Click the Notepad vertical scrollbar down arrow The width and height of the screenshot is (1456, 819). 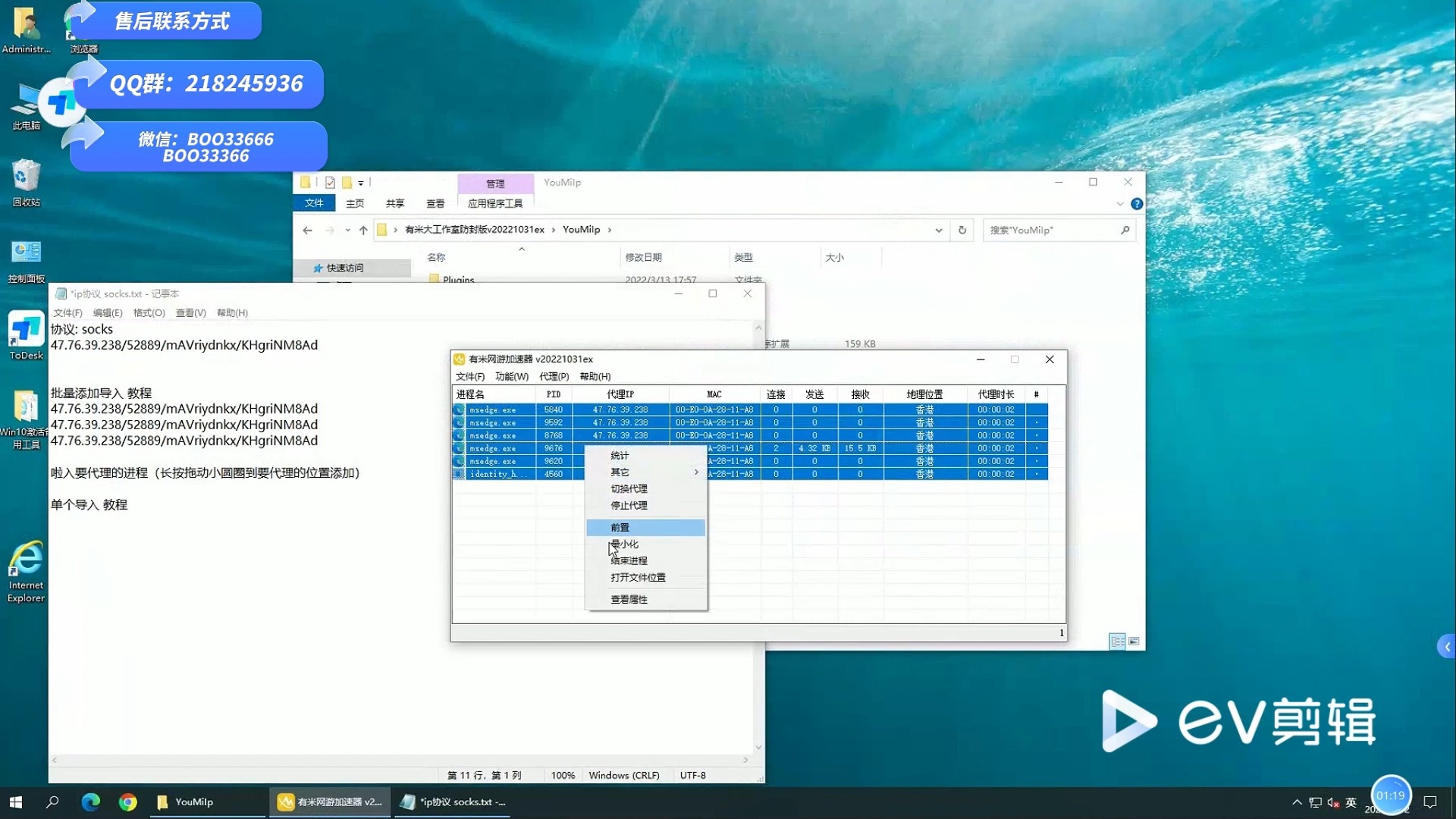click(758, 748)
